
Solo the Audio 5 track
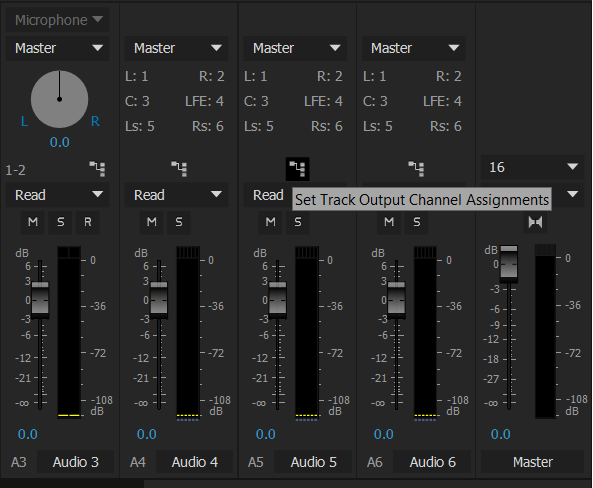coord(298,222)
